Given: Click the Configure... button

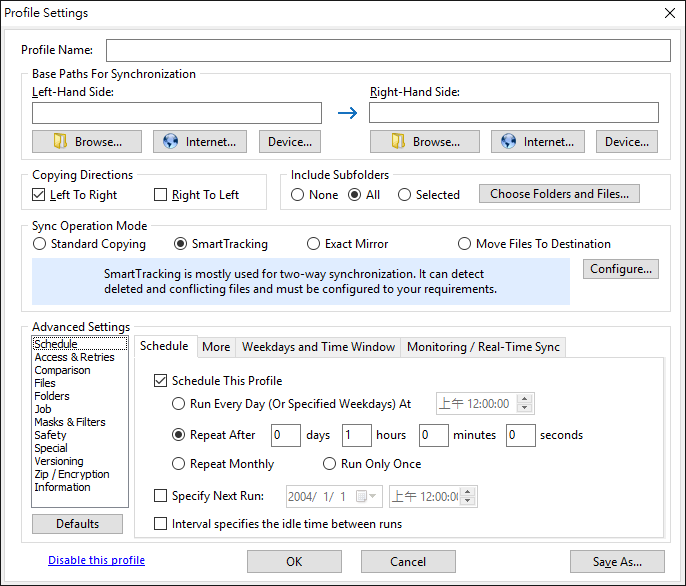Looking at the screenshot, I should (x=621, y=269).
